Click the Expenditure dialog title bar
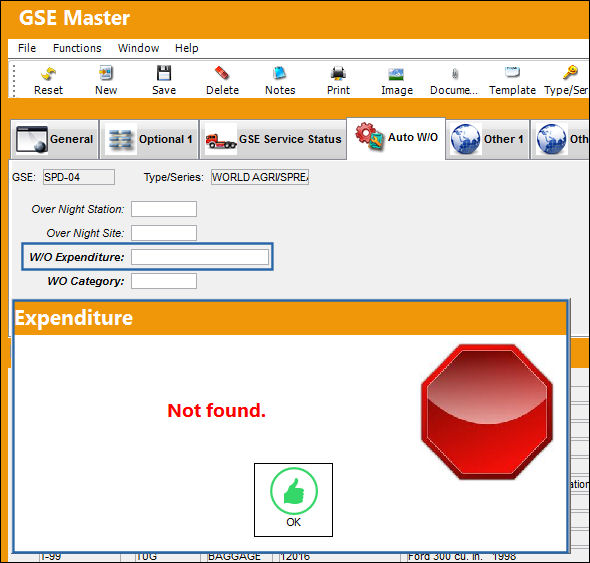 [x=290, y=318]
